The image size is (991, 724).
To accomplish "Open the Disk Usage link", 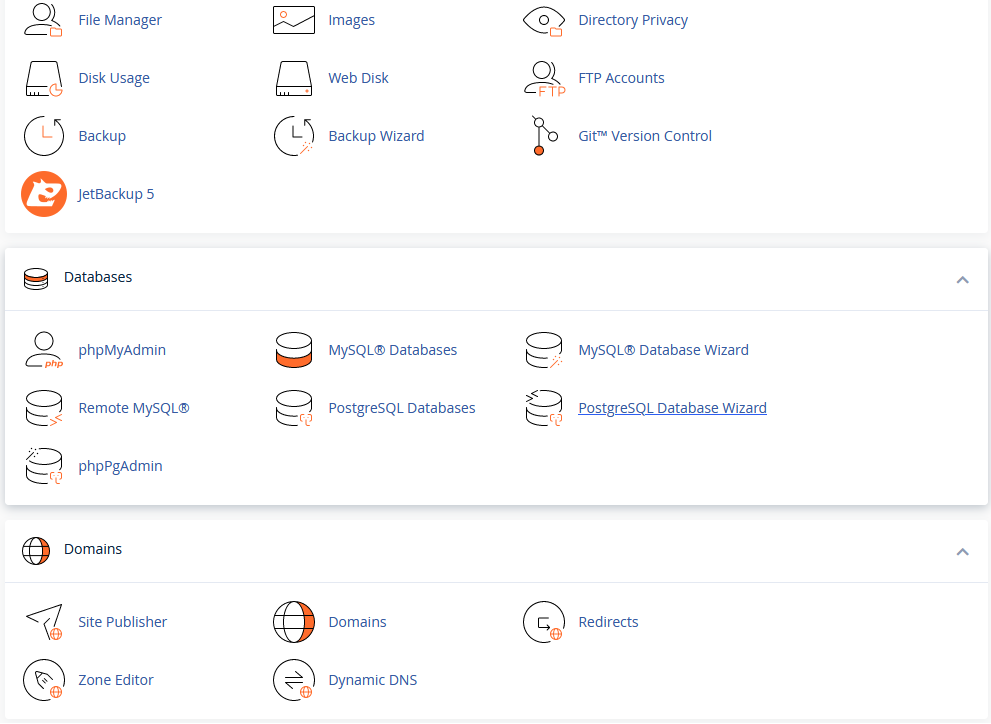I will click(114, 78).
